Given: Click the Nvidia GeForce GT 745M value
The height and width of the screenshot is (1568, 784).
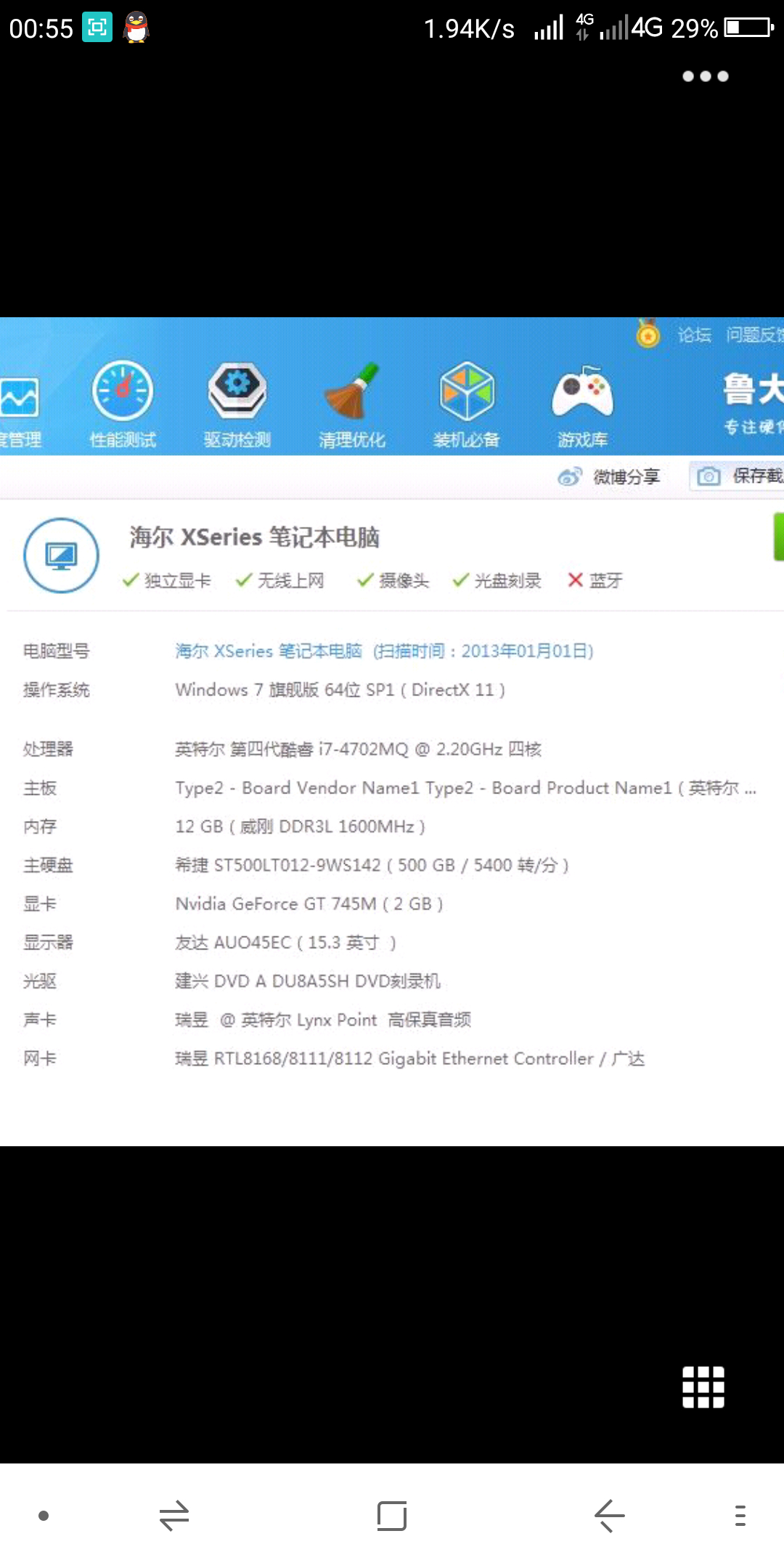Looking at the screenshot, I should [x=309, y=904].
